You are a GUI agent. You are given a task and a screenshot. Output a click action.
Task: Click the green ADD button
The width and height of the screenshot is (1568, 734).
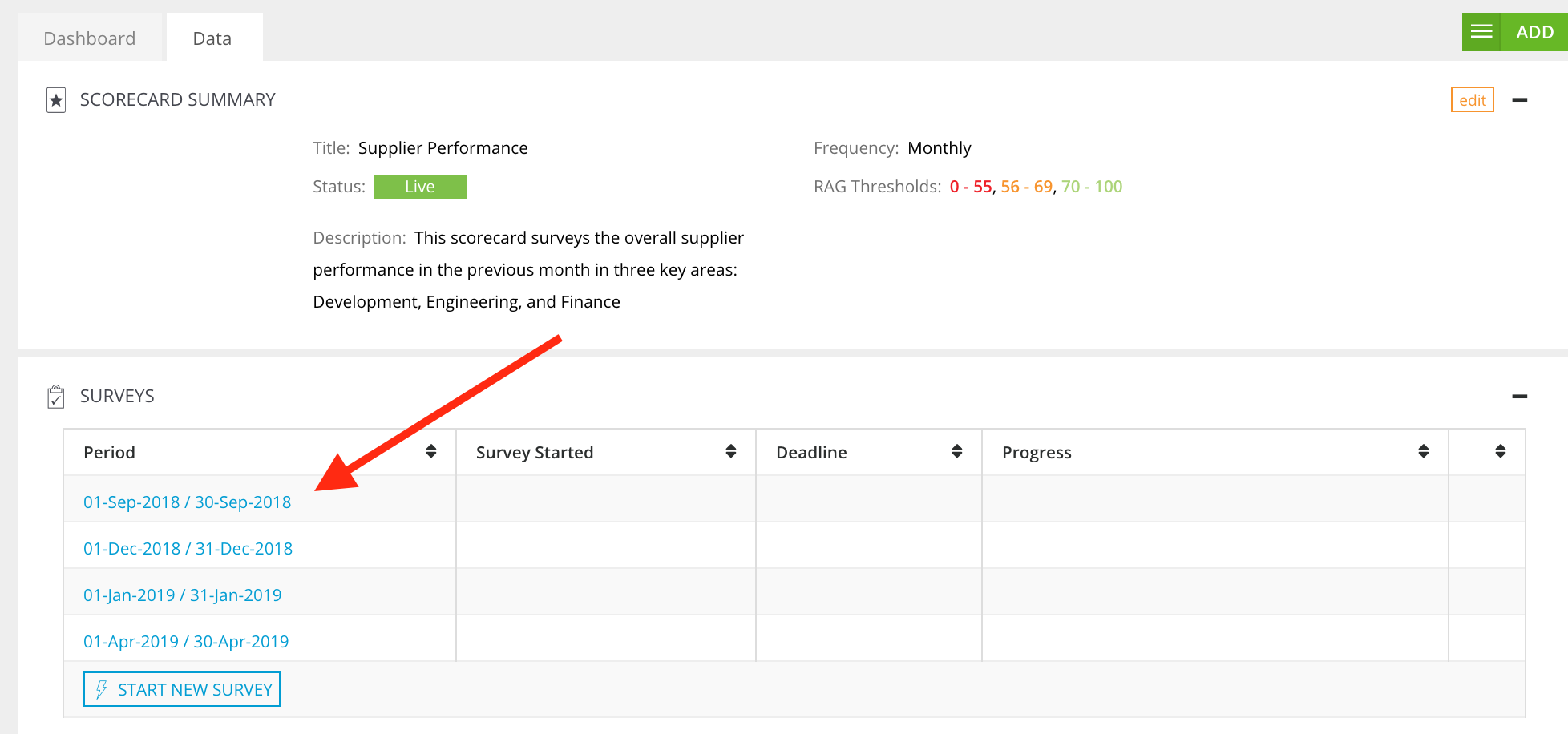[1534, 32]
